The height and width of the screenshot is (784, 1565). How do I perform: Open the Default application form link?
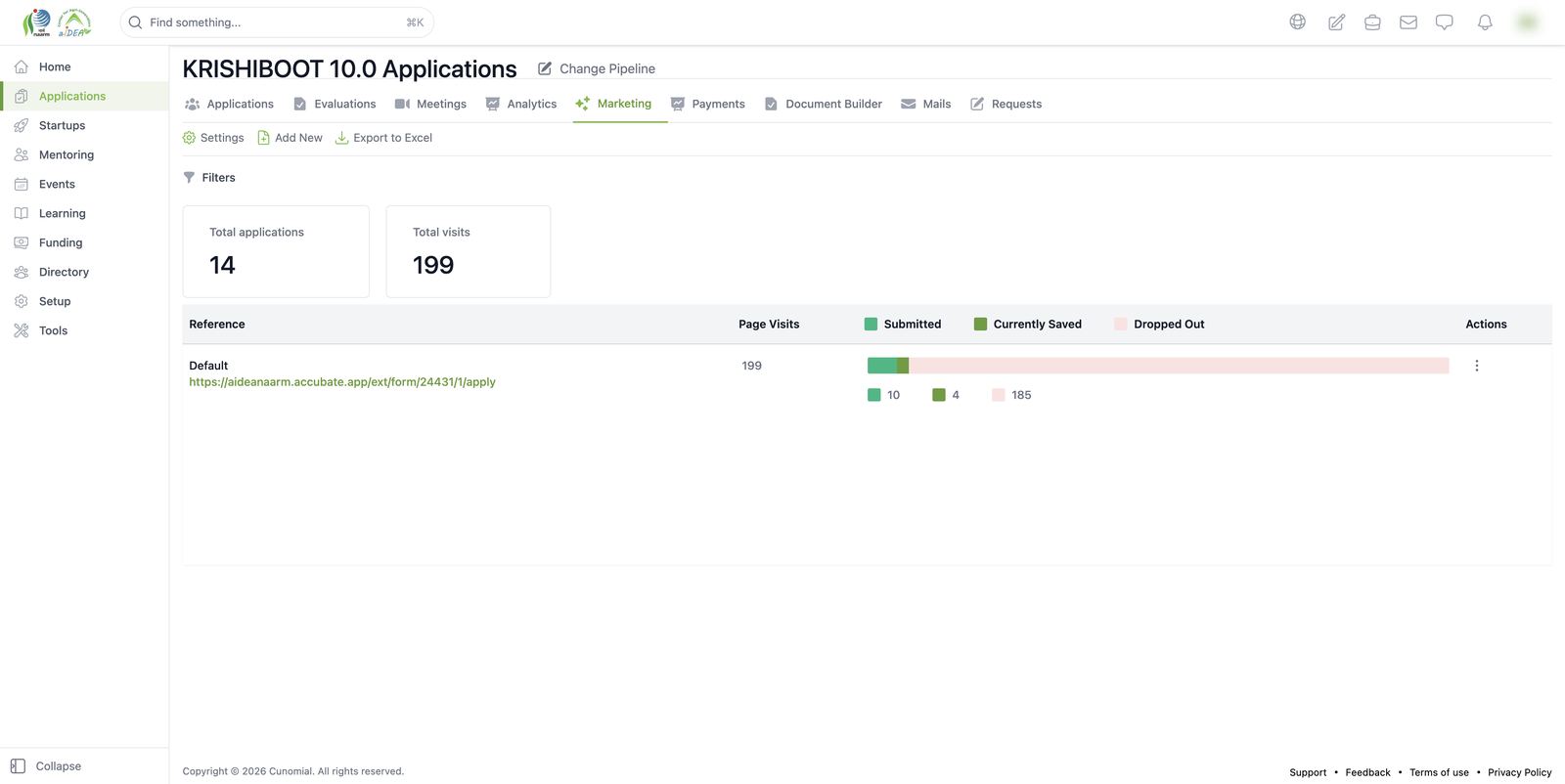point(342,382)
